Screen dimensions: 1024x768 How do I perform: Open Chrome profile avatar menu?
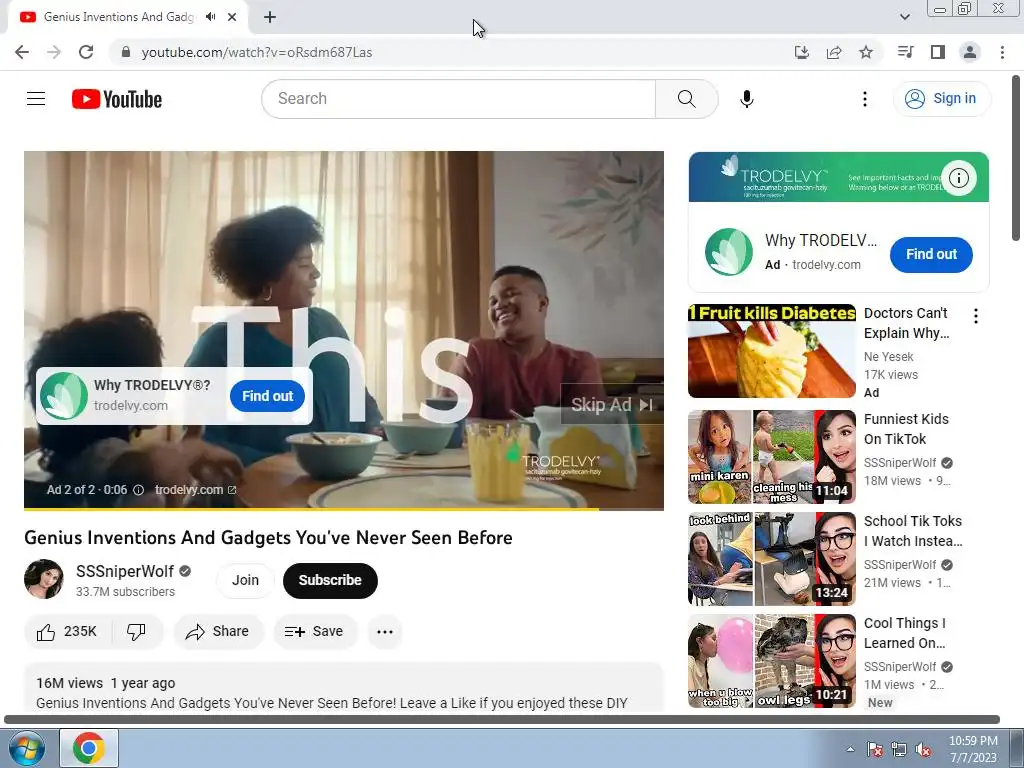tap(970, 52)
